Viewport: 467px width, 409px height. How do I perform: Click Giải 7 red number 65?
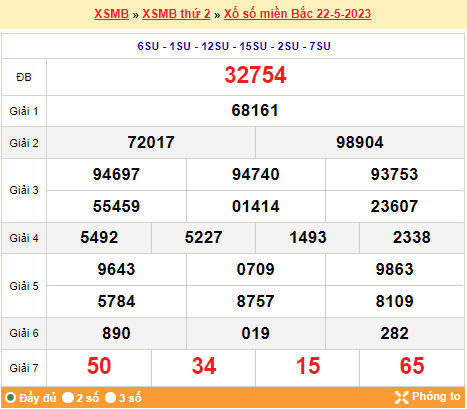pos(412,366)
